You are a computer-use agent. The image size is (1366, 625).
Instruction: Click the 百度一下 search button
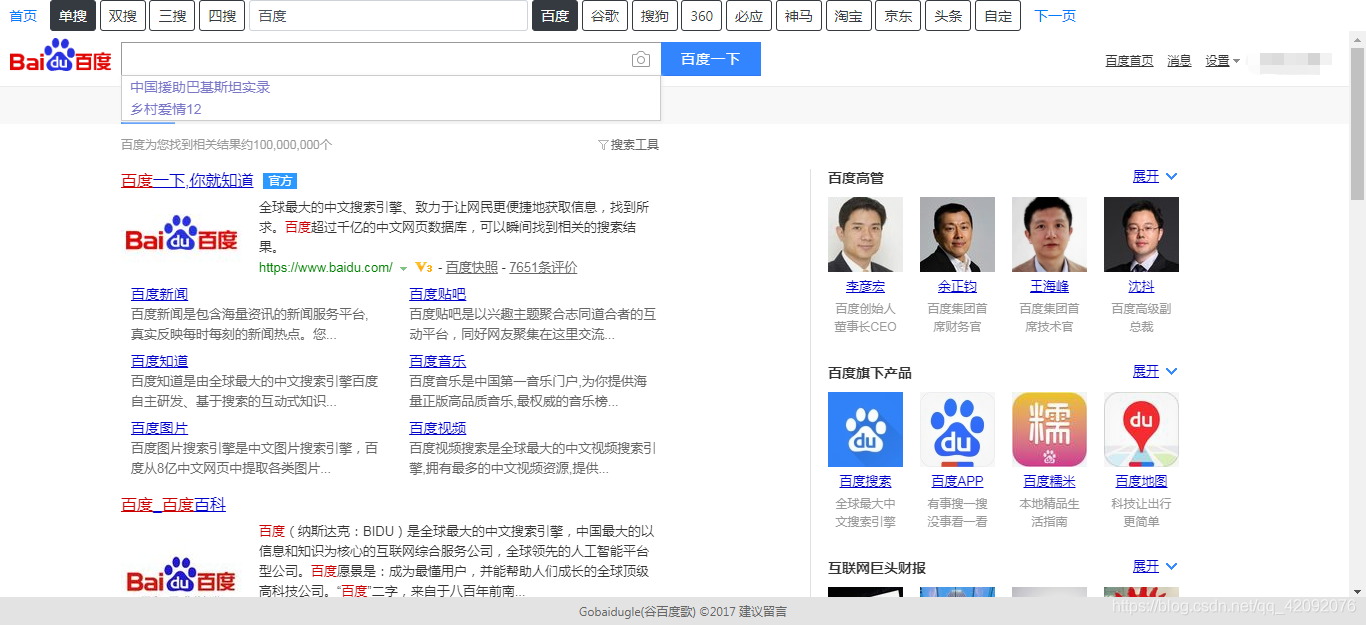coord(710,59)
